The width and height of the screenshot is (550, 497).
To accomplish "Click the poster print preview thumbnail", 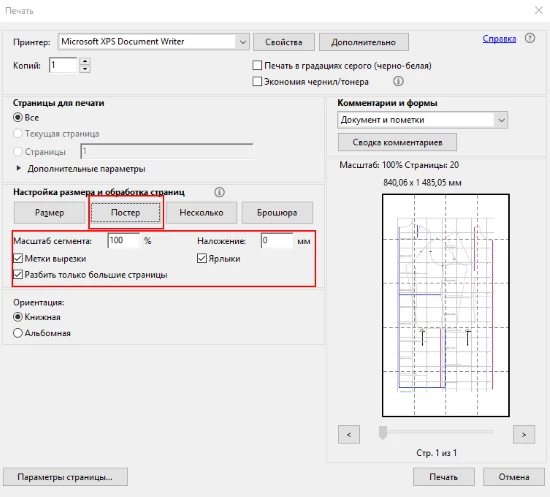I will pos(446,305).
